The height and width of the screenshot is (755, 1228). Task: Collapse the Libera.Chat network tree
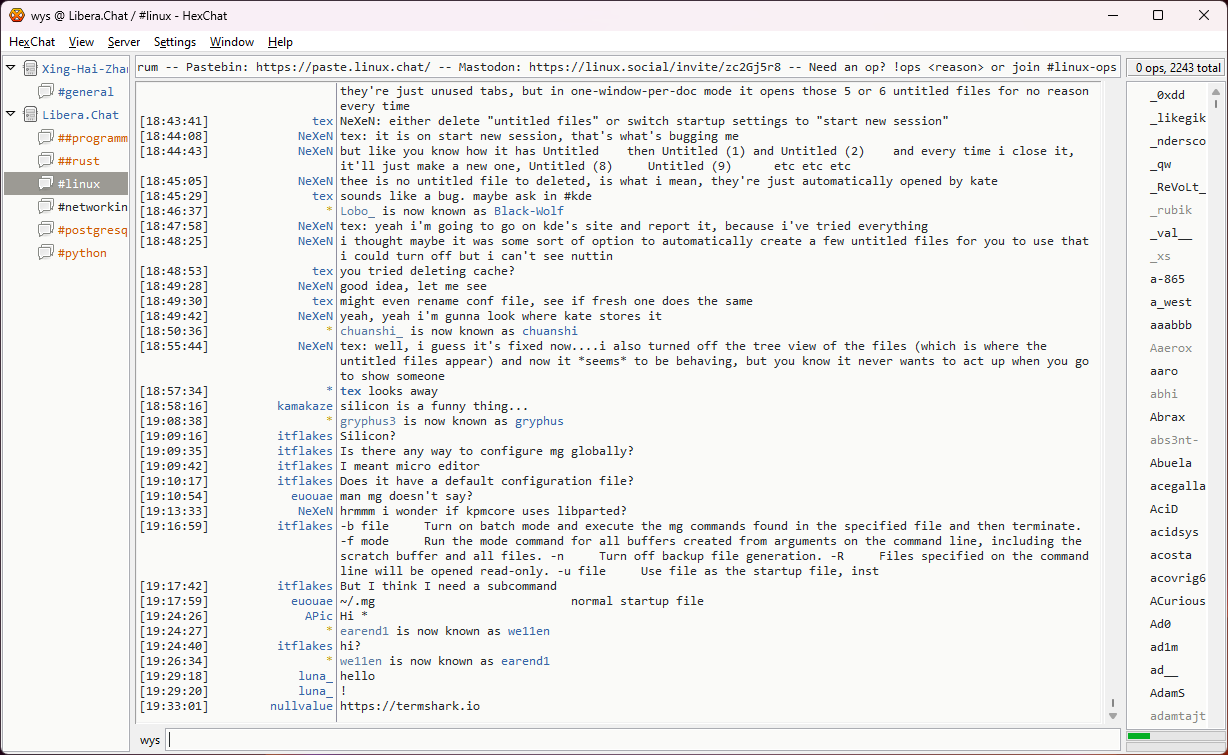(x=11, y=115)
